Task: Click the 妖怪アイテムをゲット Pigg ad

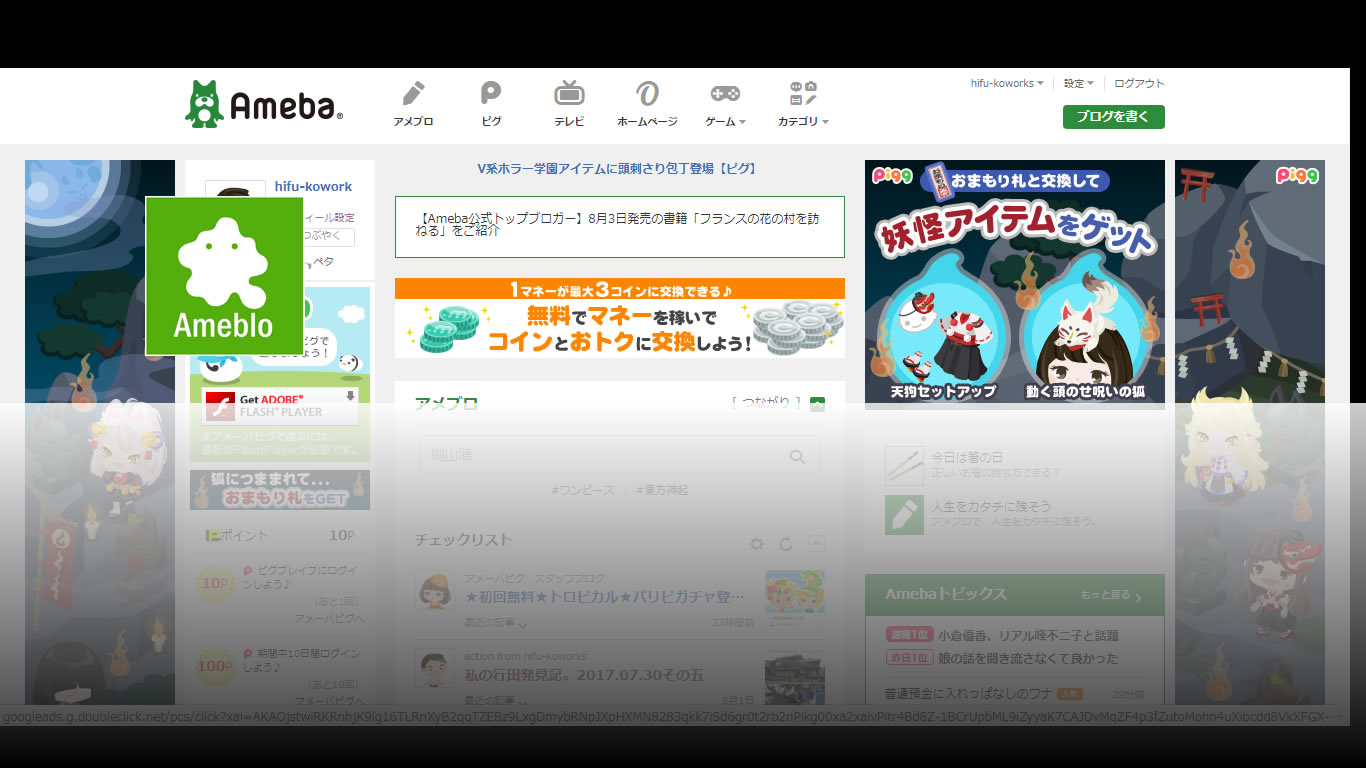Action: (x=1015, y=284)
